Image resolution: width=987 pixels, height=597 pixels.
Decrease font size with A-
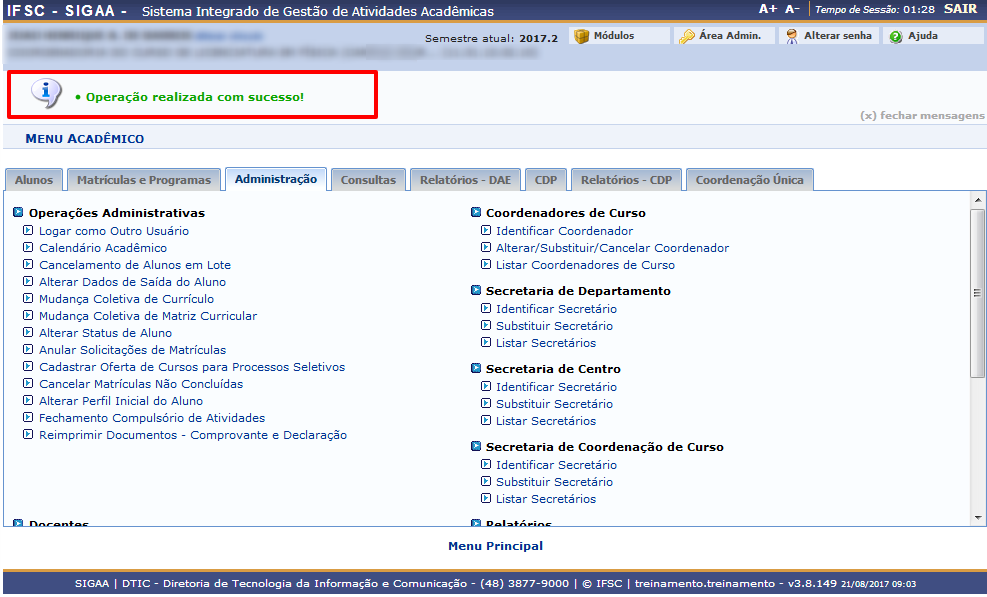(792, 9)
